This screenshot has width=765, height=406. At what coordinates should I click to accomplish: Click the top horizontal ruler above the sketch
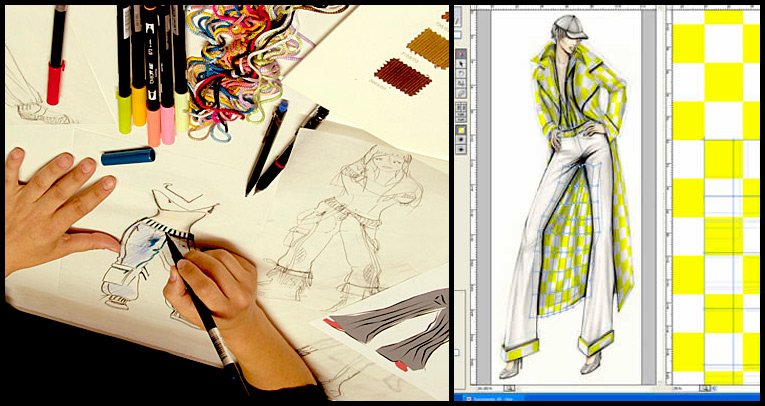point(560,8)
